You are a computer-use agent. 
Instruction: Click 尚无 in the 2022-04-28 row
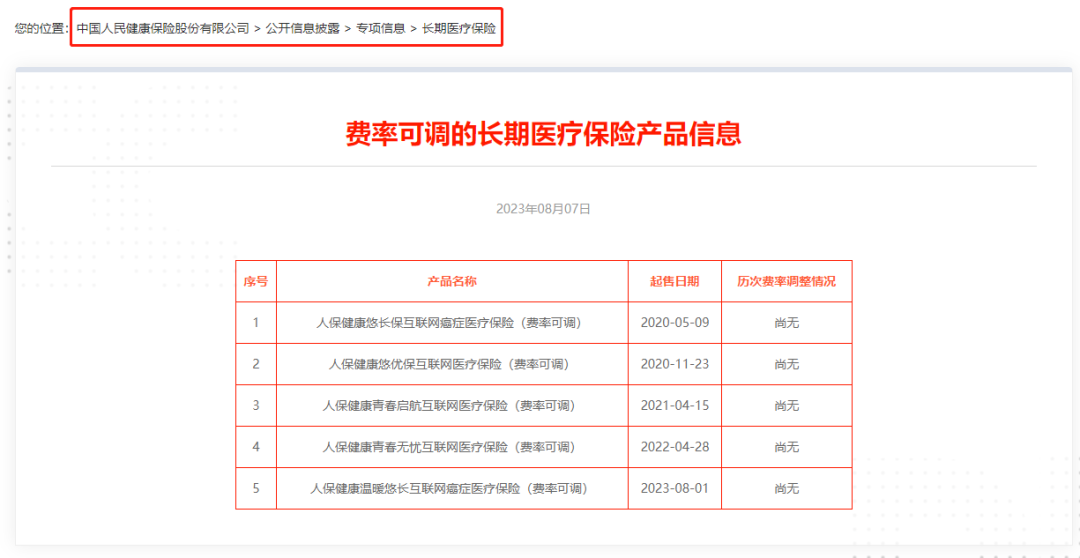tap(787, 447)
